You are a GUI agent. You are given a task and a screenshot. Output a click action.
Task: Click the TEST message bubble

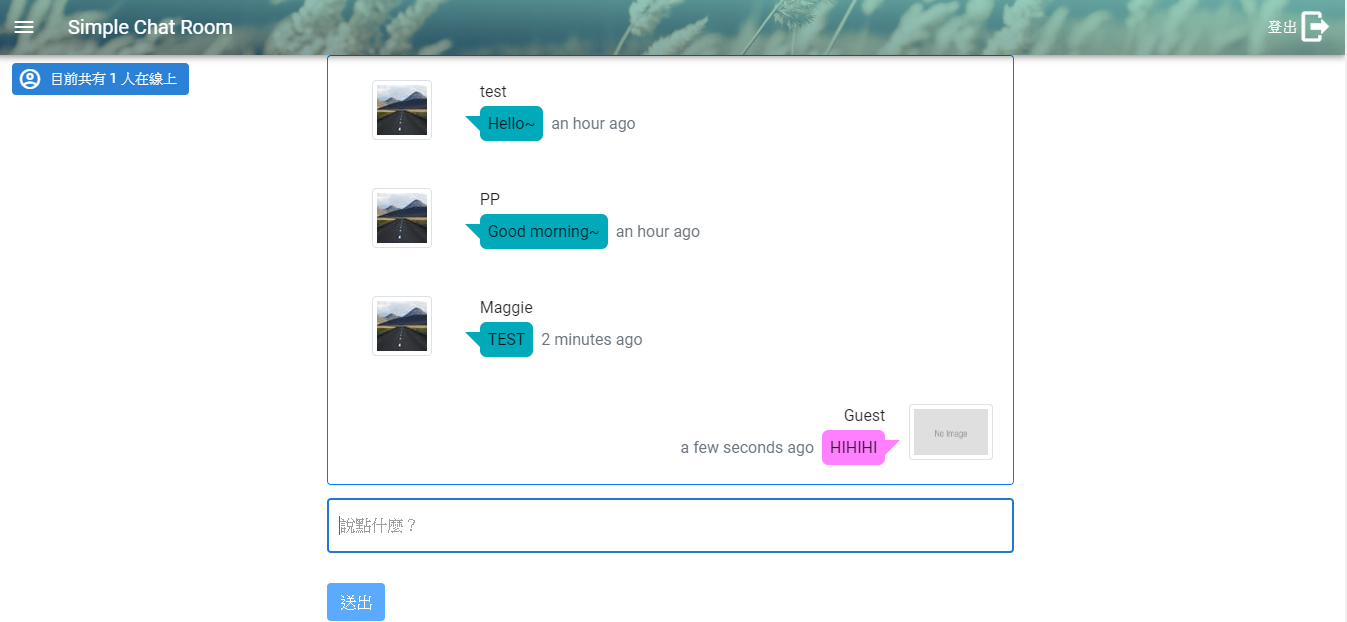(x=506, y=340)
